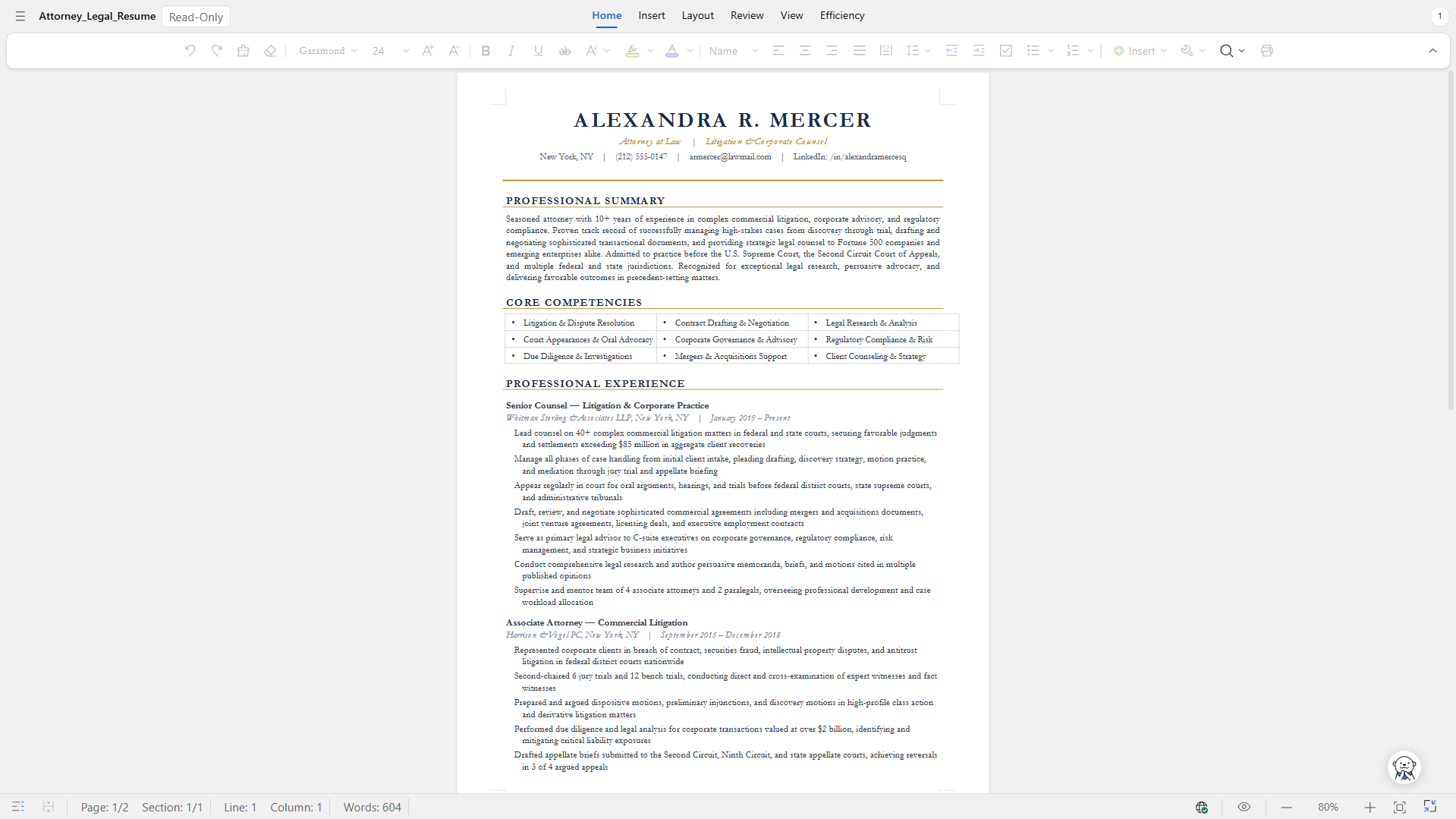
Task: Click the print icon
Action: pos(1266,51)
